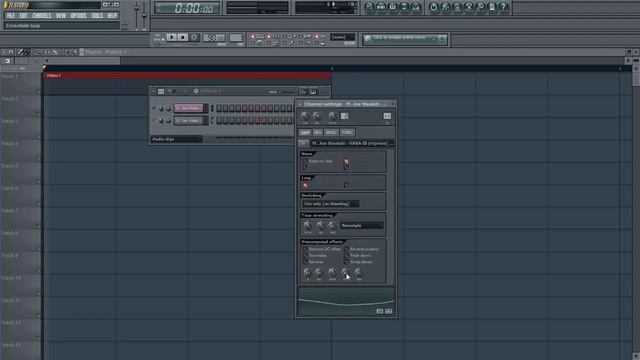This screenshot has width=640, height=360.
Task: Toggle the Keep on disk option
Action: [x=317, y=161]
